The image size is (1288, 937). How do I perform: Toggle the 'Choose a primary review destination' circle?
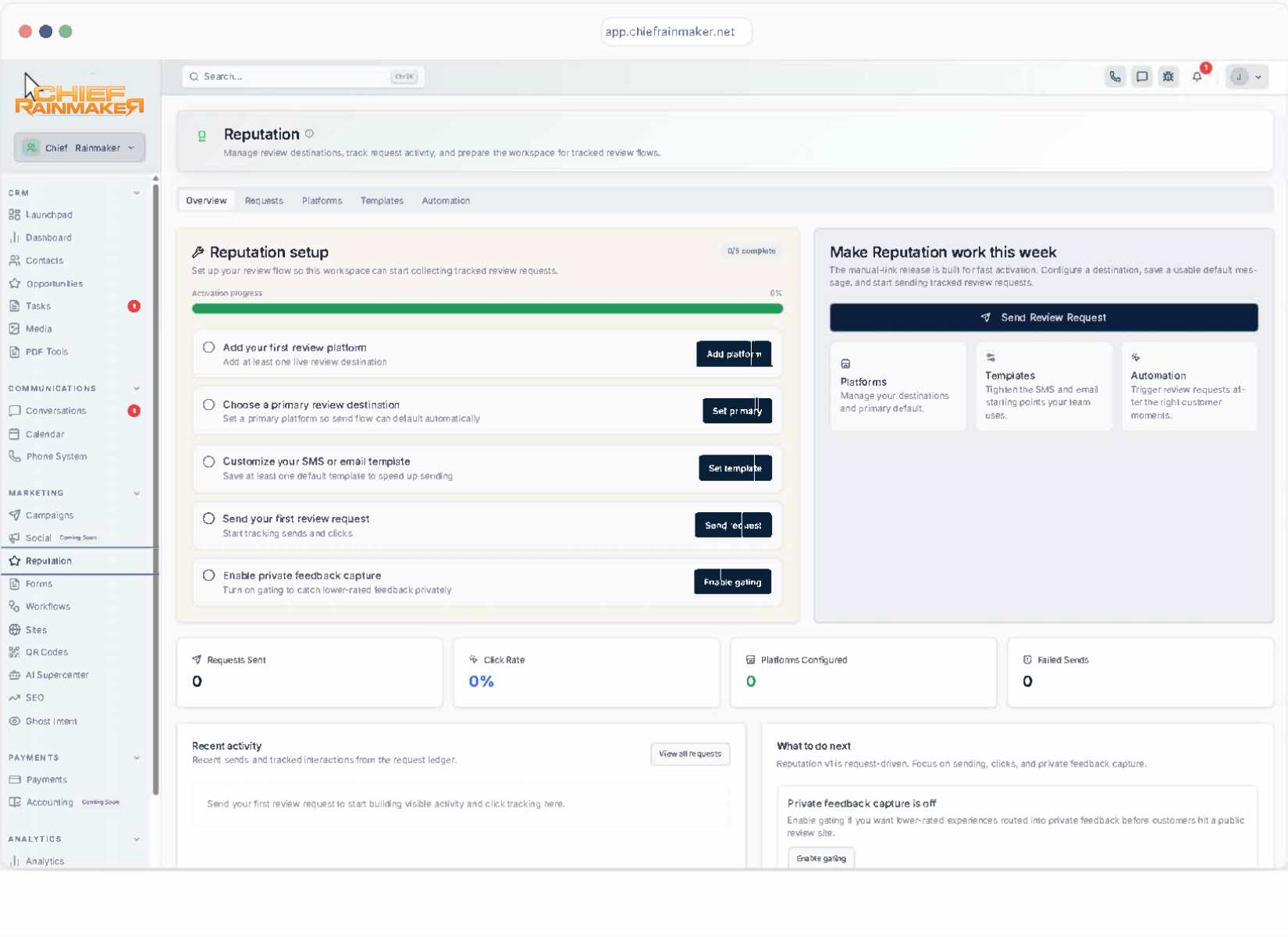click(x=208, y=404)
